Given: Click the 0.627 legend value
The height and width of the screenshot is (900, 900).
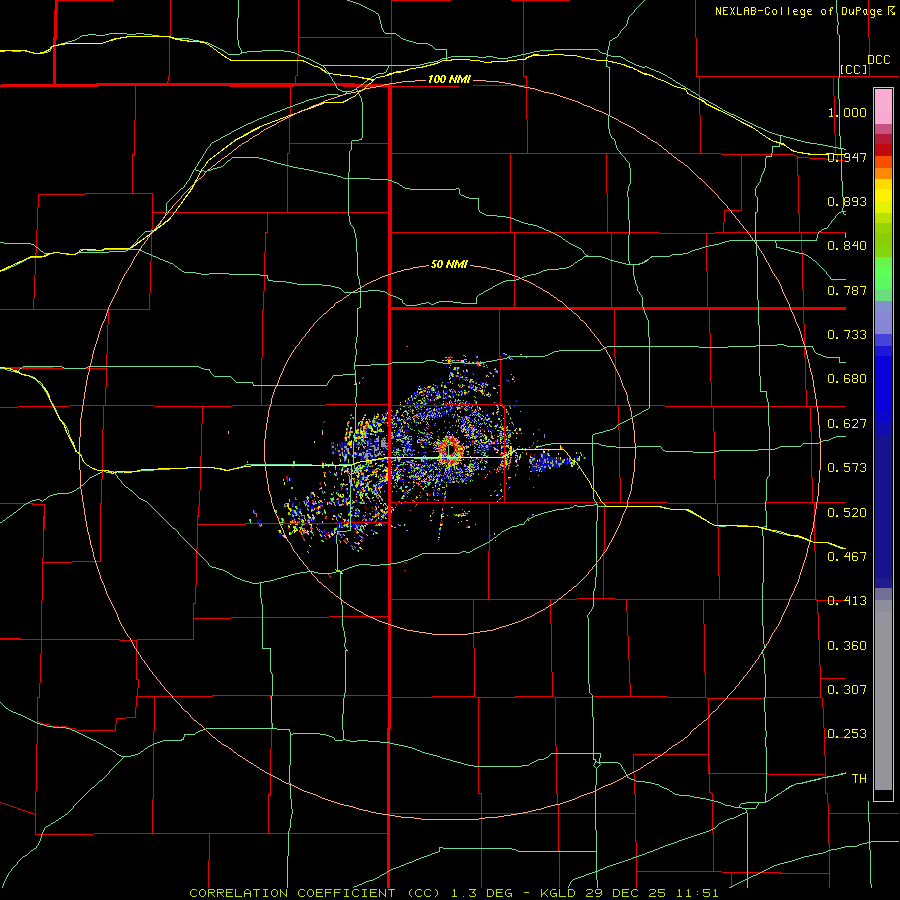Looking at the screenshot, I should 847,424.
